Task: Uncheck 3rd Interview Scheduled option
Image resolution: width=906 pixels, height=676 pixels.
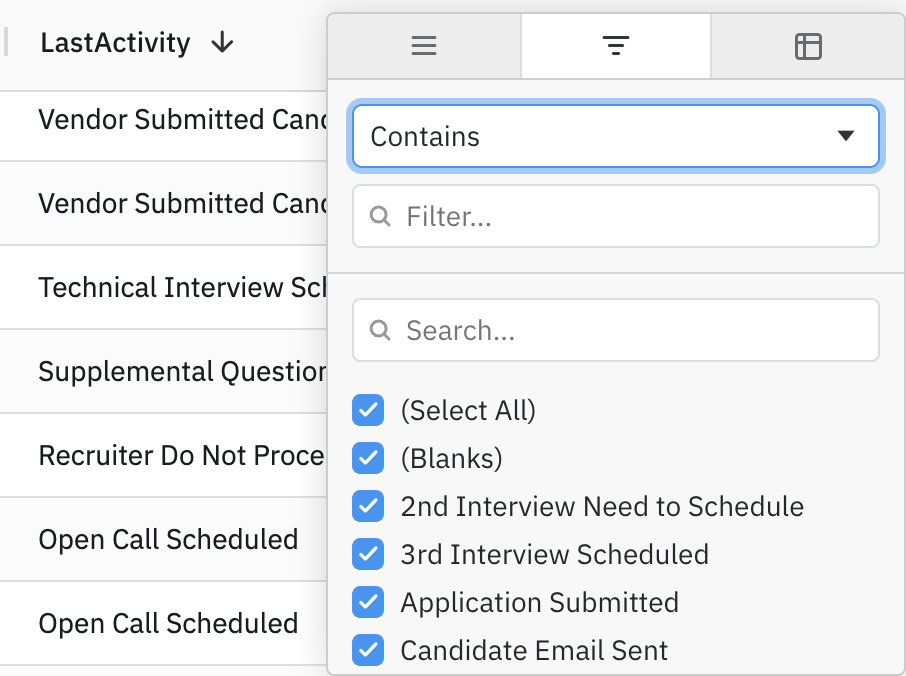Action: 368,554
